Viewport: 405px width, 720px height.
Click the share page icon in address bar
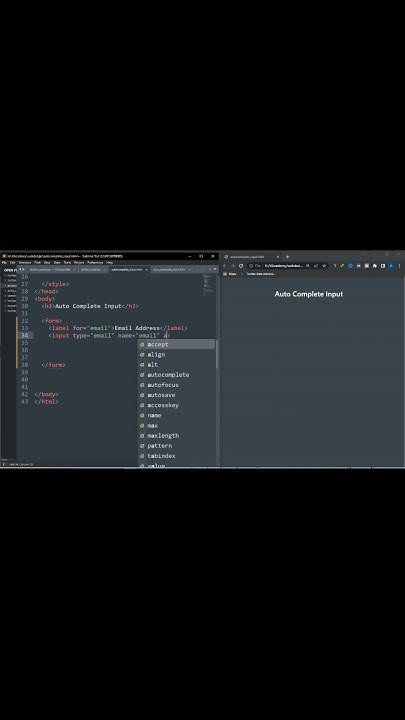(316, 265)
